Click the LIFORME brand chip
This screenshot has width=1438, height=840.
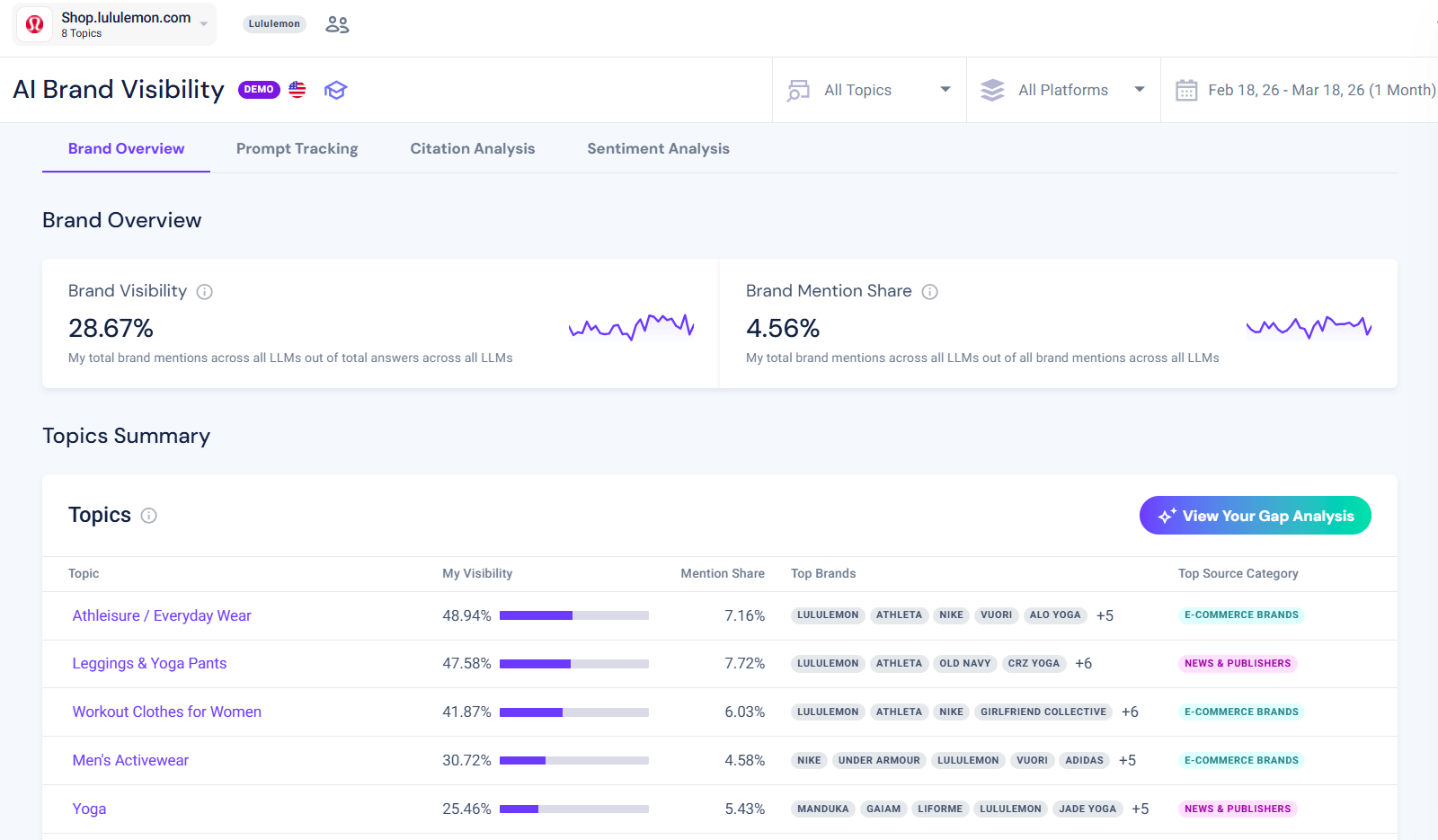pyautogui.click(x=940, y=809)
